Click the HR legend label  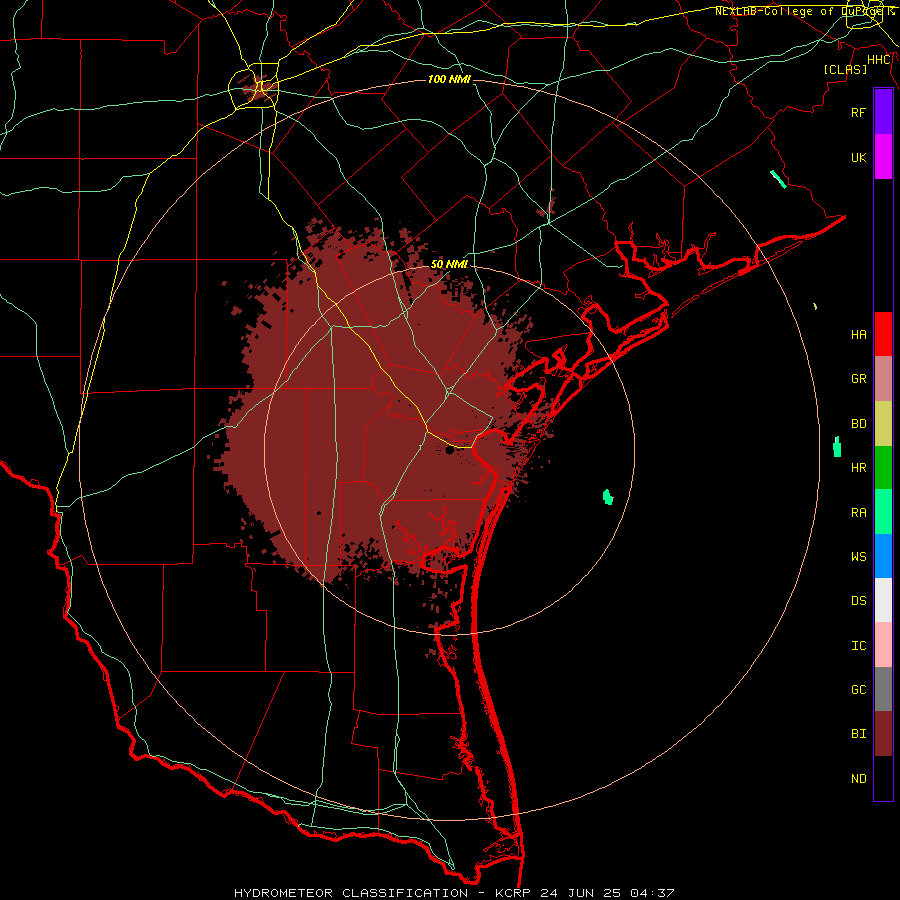pos(858,468)
